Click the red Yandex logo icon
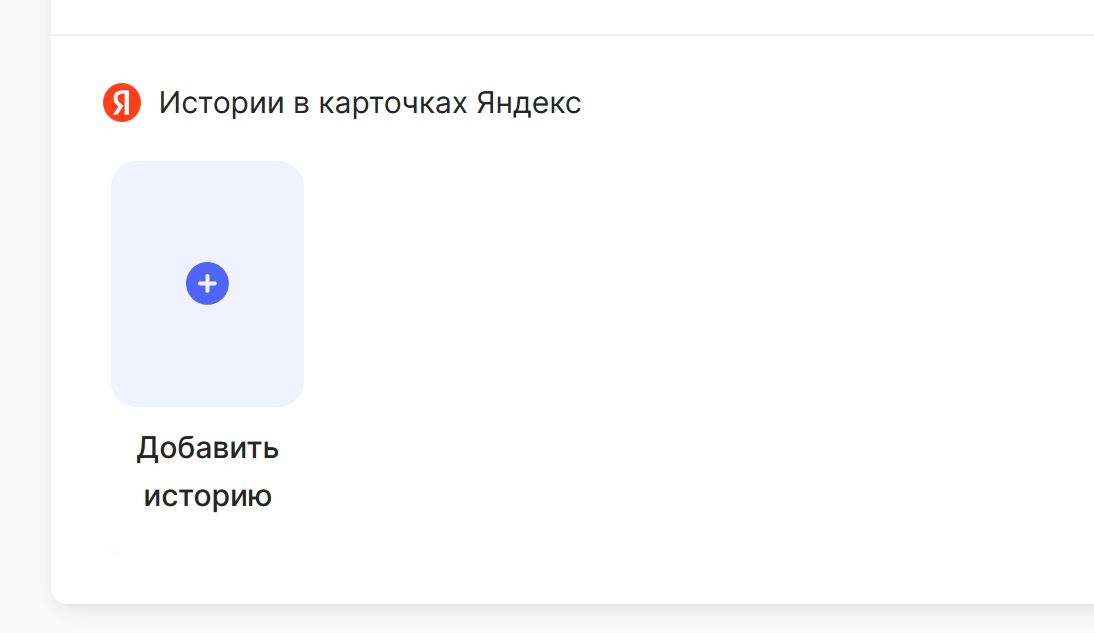Viewport: 1094px width, 633px height. (x=122, y=103)
